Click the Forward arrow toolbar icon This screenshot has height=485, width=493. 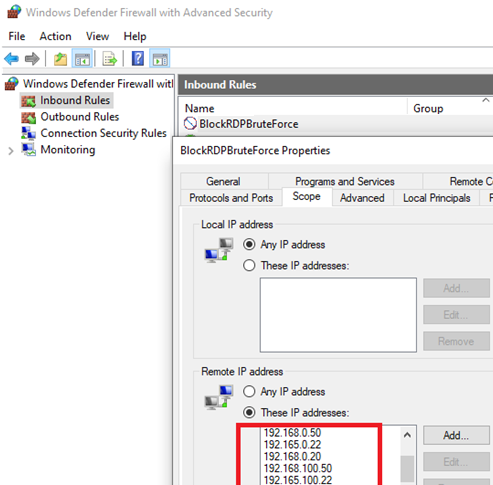coord(32,59)
